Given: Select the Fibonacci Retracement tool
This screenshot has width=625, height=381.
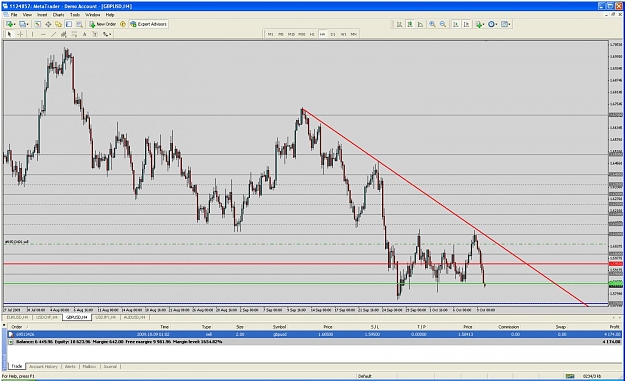Looking at the screenshot, I should 74,35.
